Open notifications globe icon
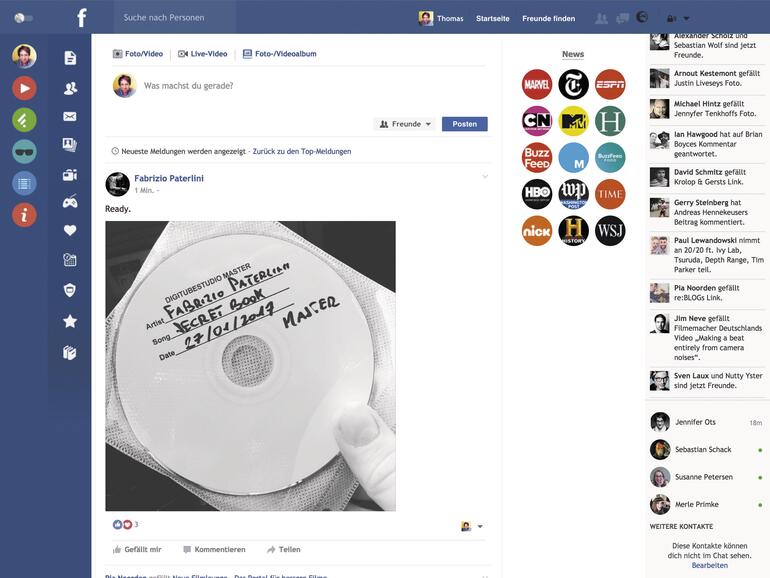This screenshot has width=770, height=578. pos(642,17)
